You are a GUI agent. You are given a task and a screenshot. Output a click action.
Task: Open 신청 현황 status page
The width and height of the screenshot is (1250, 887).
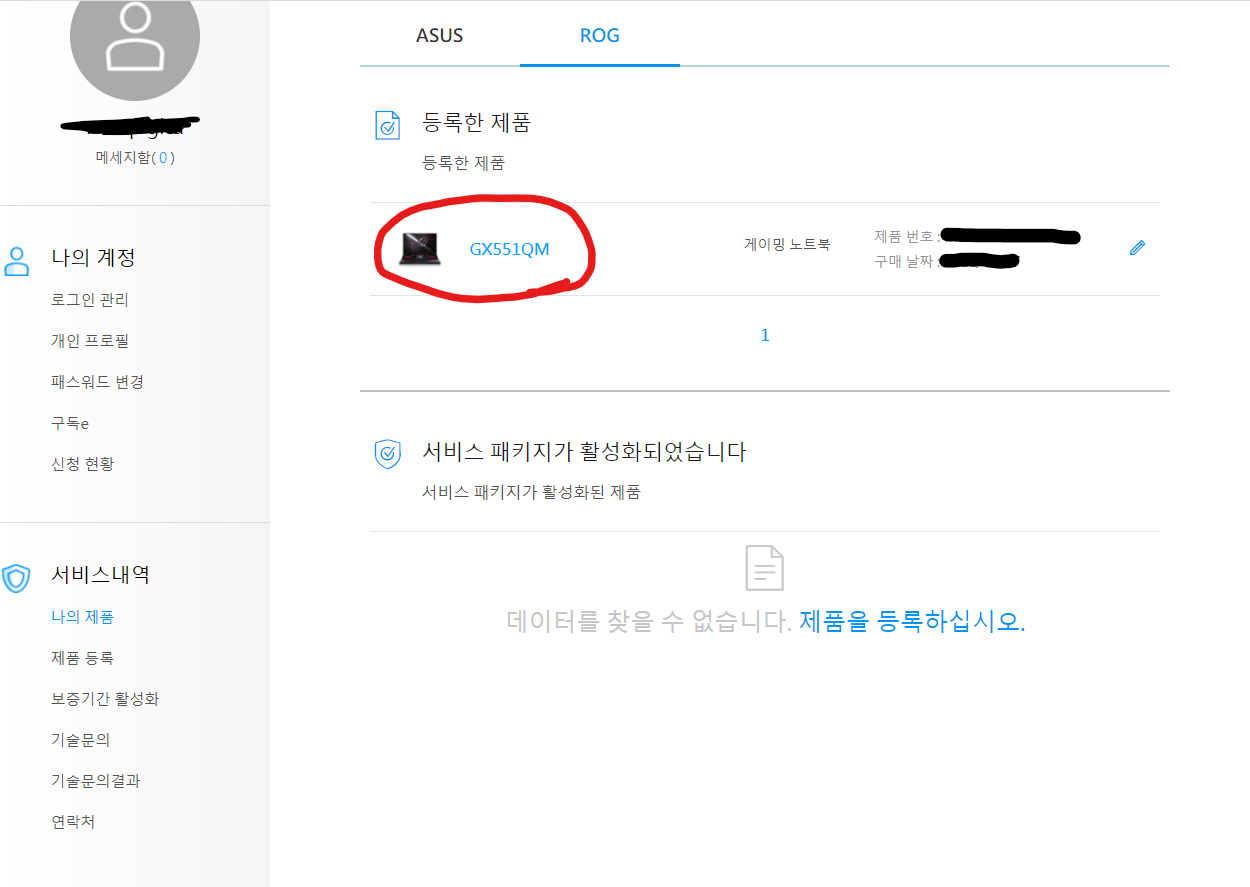pyautogui.click(x=82, y=464)
